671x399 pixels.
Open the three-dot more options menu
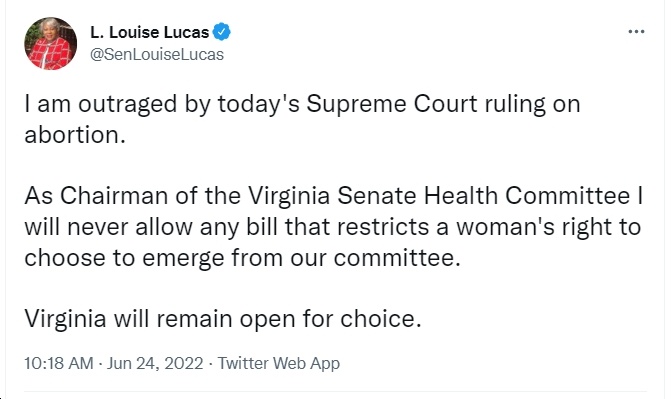636,32
